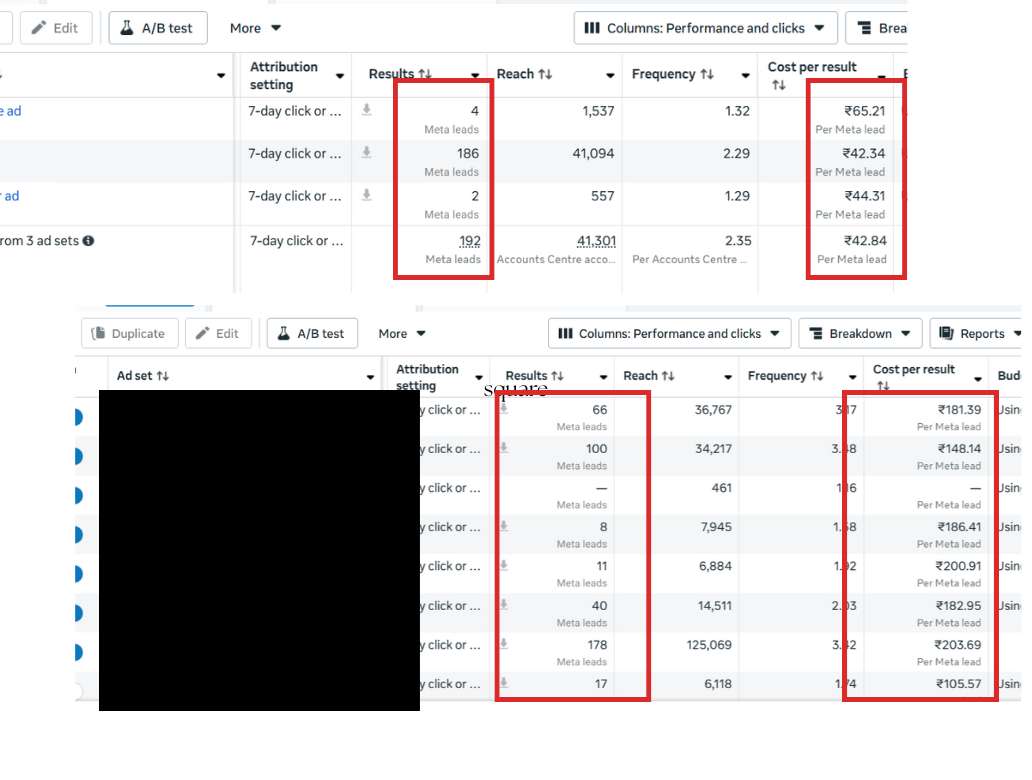The height and width of the screenshot is (780, 1032).
Task: Click the download icon beside 178 Meta leads
Action: point(504,644)
